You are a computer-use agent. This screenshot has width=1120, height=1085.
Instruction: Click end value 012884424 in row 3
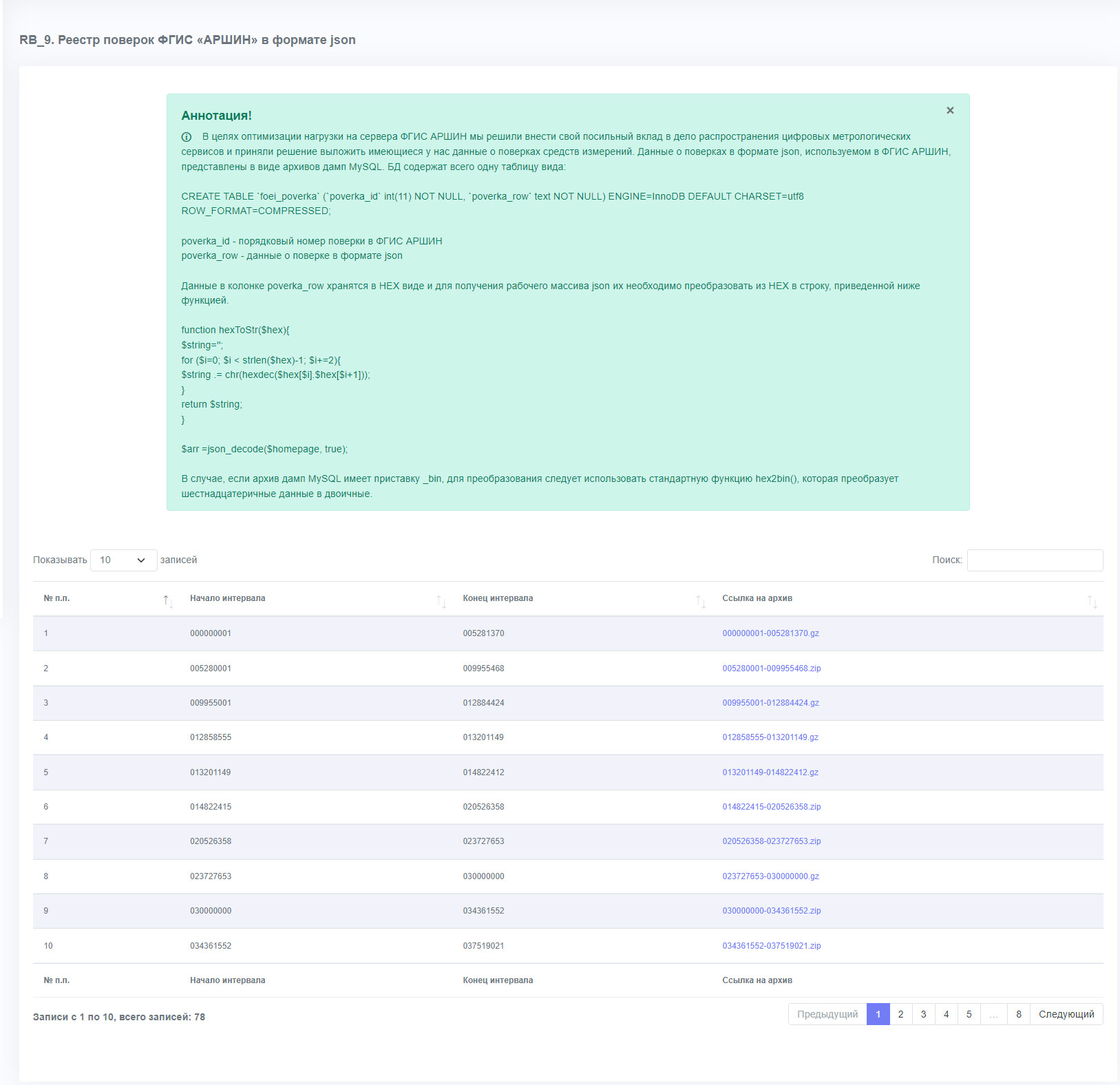click(x=483, y=703)
